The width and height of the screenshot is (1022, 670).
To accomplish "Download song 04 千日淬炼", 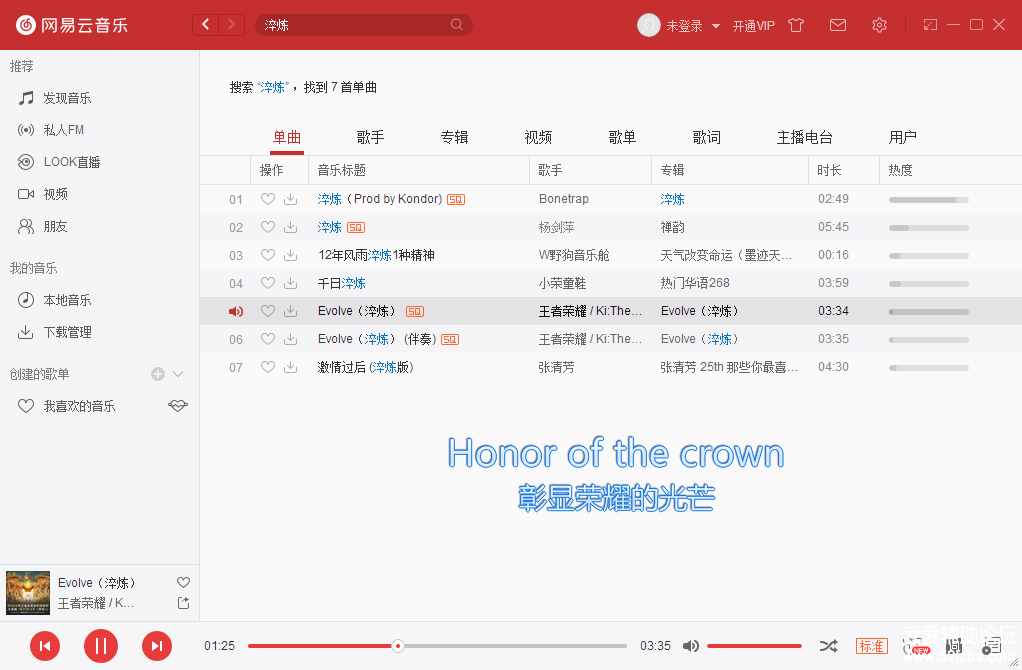I will 291,284.
